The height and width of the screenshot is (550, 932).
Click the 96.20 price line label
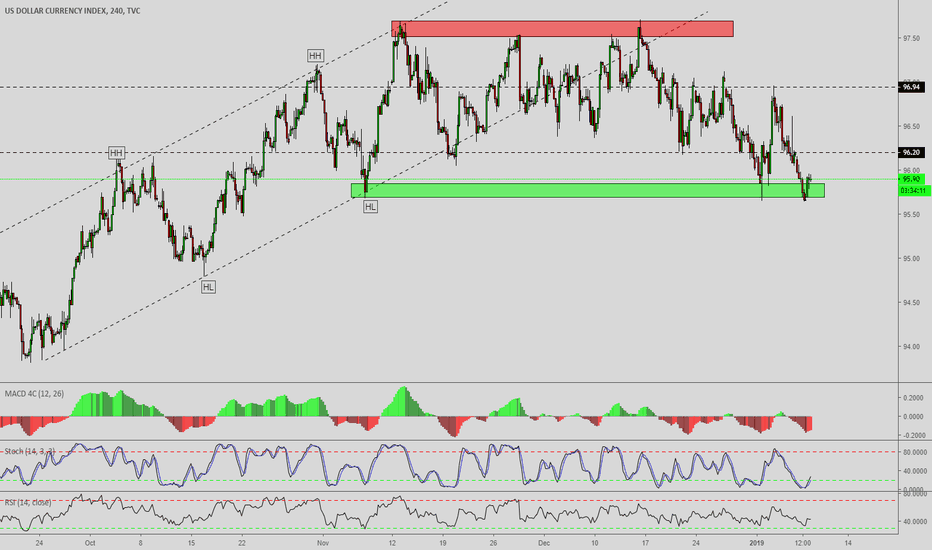coord(911,153)
